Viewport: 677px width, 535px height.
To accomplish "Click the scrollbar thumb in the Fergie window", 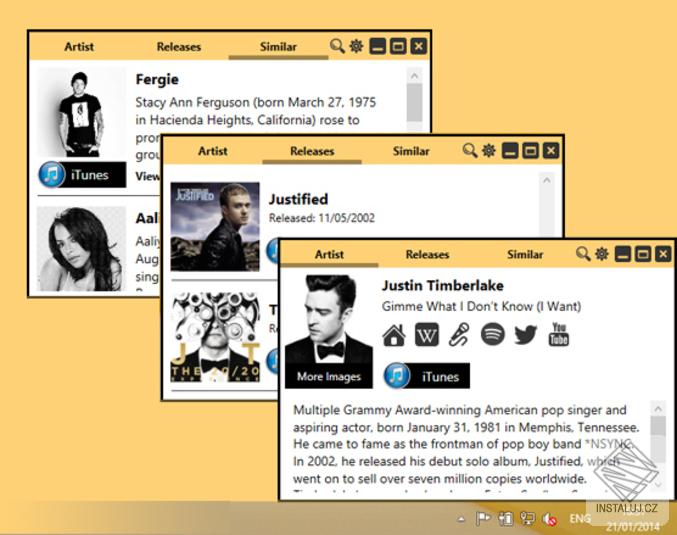I will [414, 103].
